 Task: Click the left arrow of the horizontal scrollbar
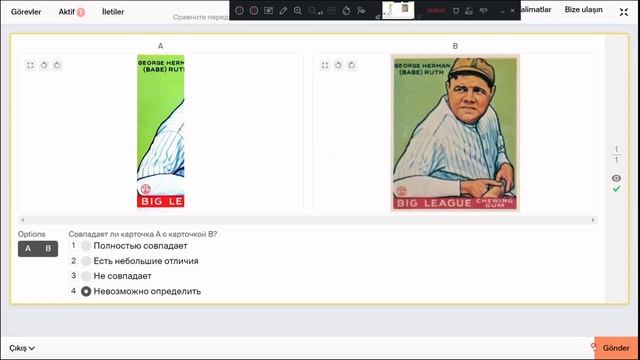point(22,220)
